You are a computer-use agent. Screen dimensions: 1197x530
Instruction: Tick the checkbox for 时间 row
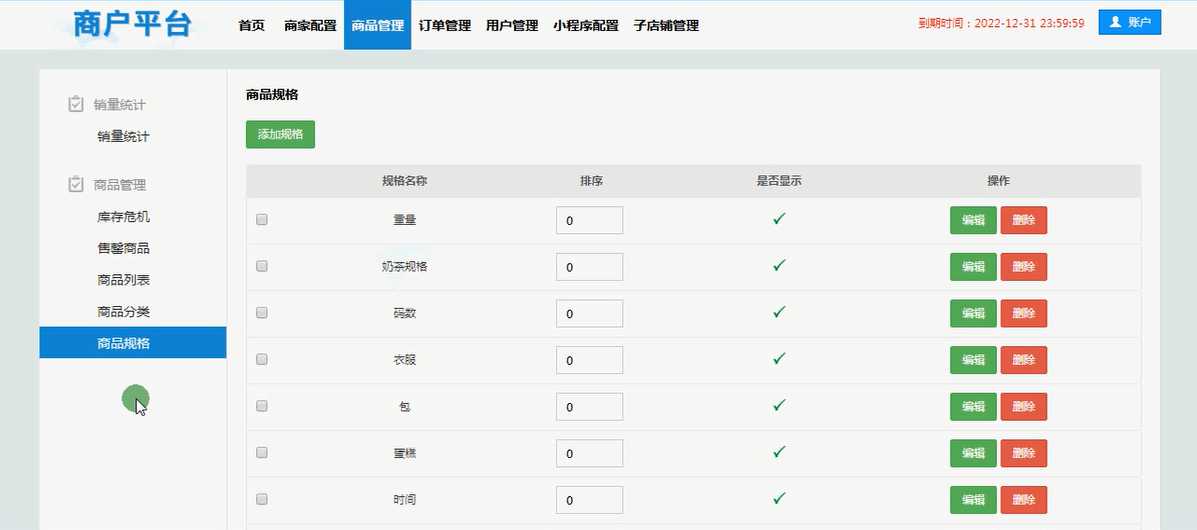point(262,499)
